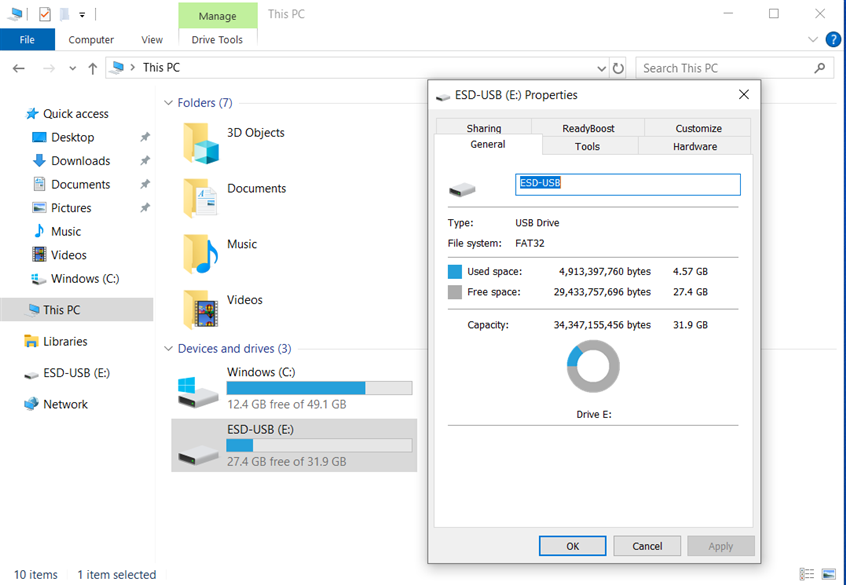Switch to Details view in status bar
This screenshot has width=846, height=585.
pos(807,574)
